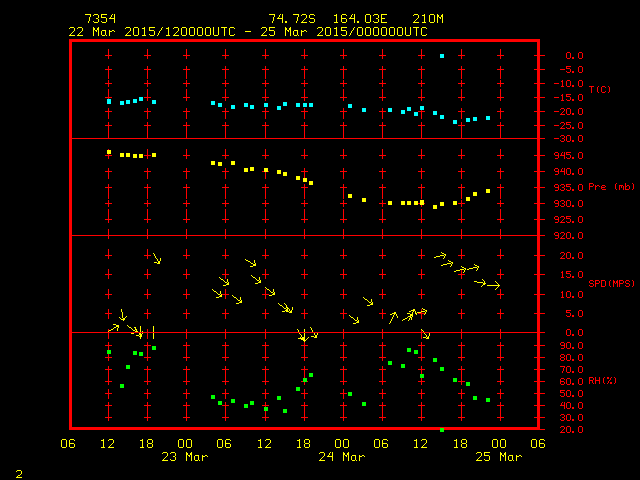
Task: Click the isolated cyan temperature point near 0.0
Action: pyautogui.click(x=442, y=56)
